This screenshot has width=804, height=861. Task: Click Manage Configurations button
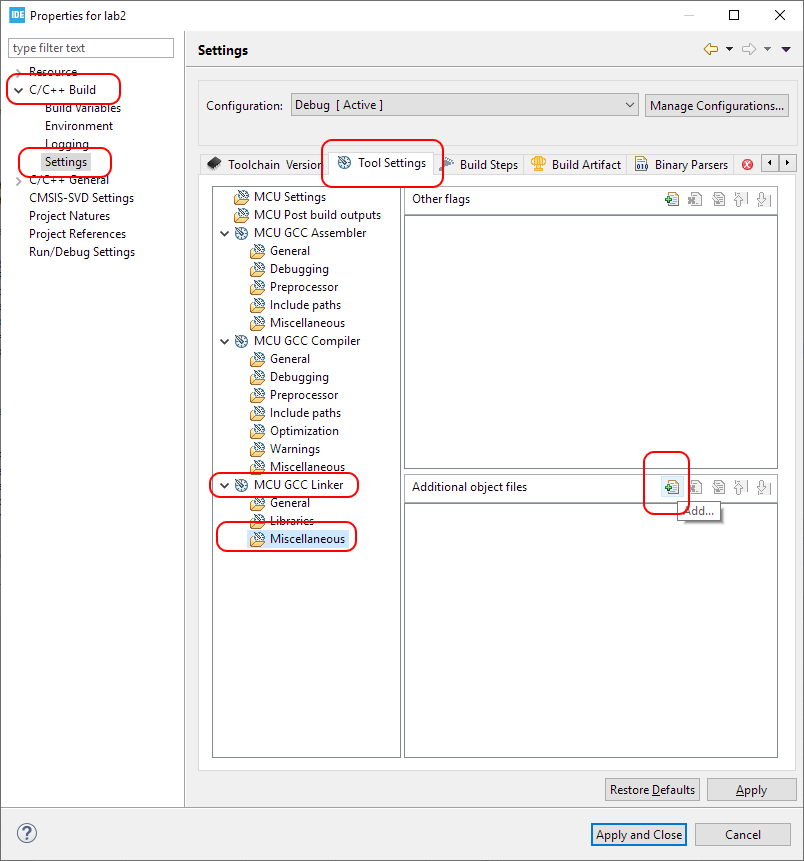pyautogui.click(x=717, y=105)
